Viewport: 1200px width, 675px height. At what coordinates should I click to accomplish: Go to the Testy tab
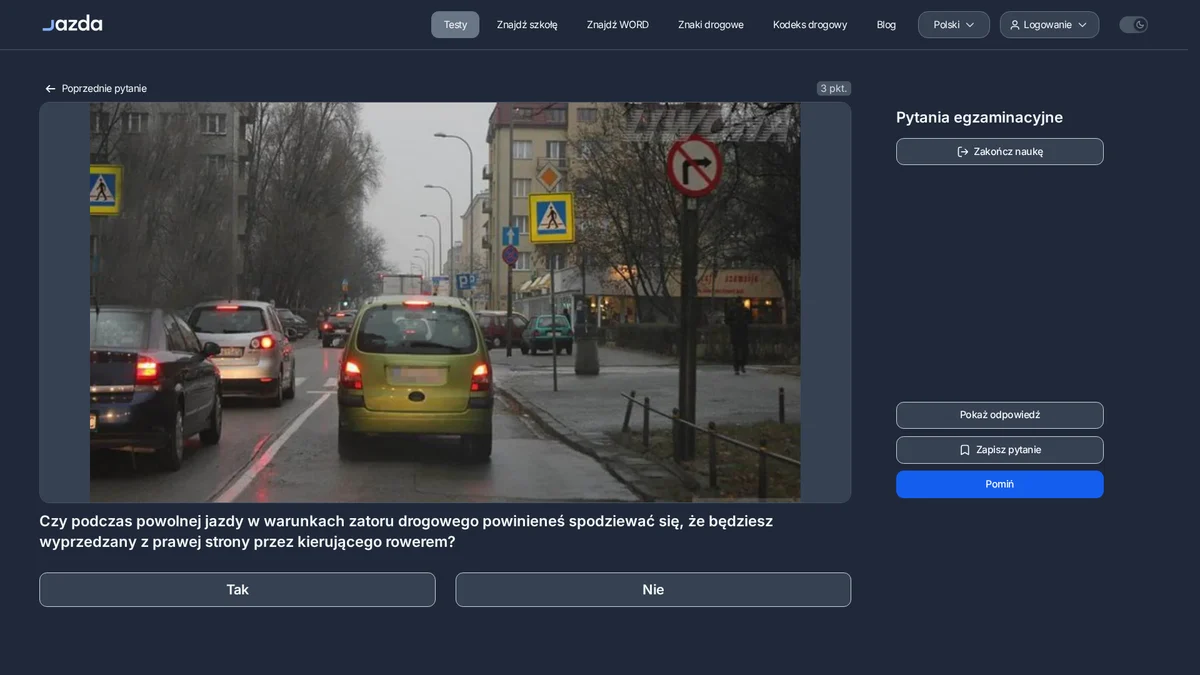pyautogui.click(x=455, y=25)
